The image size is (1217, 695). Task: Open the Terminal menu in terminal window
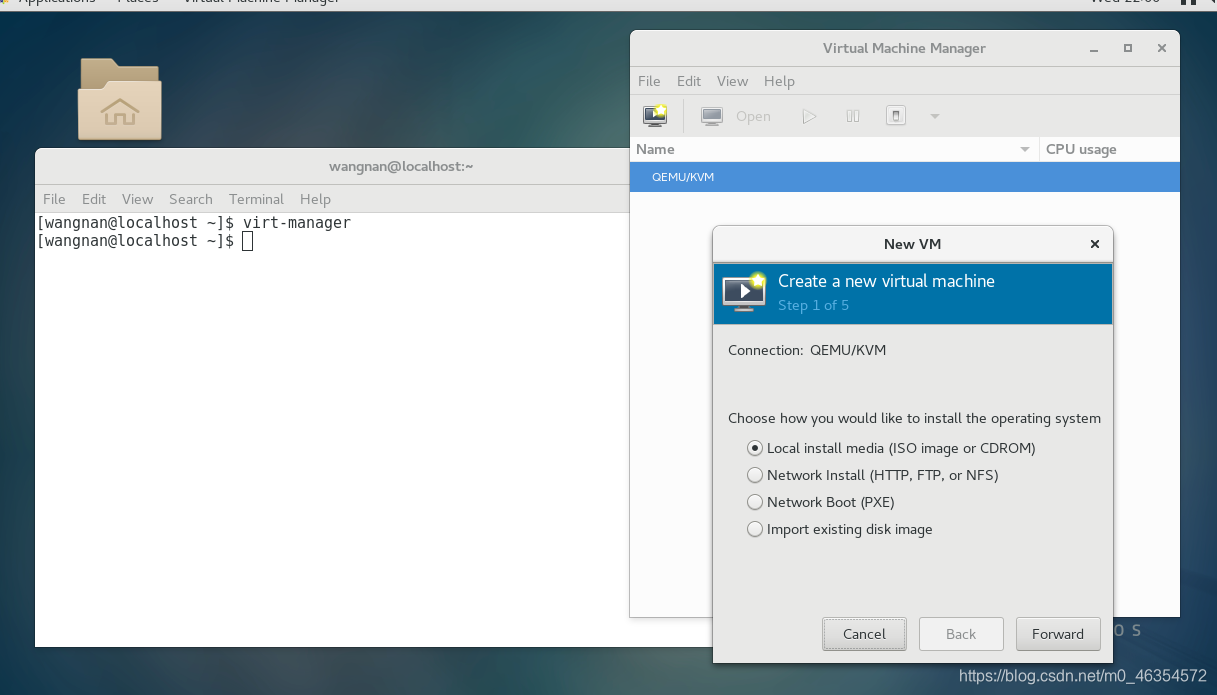click(256, 199)
